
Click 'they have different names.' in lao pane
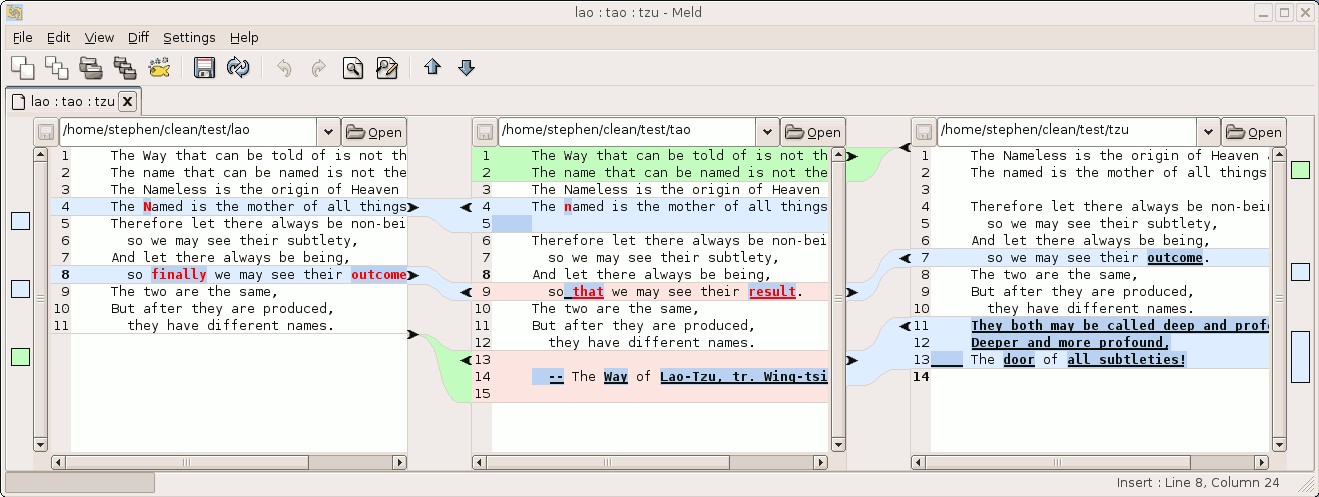(x=230, y=326)
